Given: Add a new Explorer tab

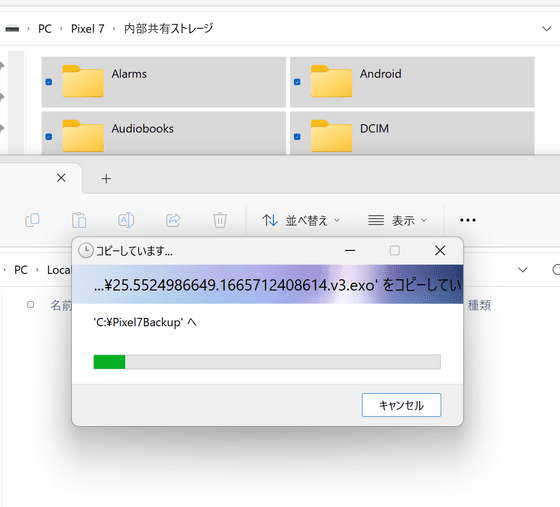Looking at the screenshot, I should [106, 179].
